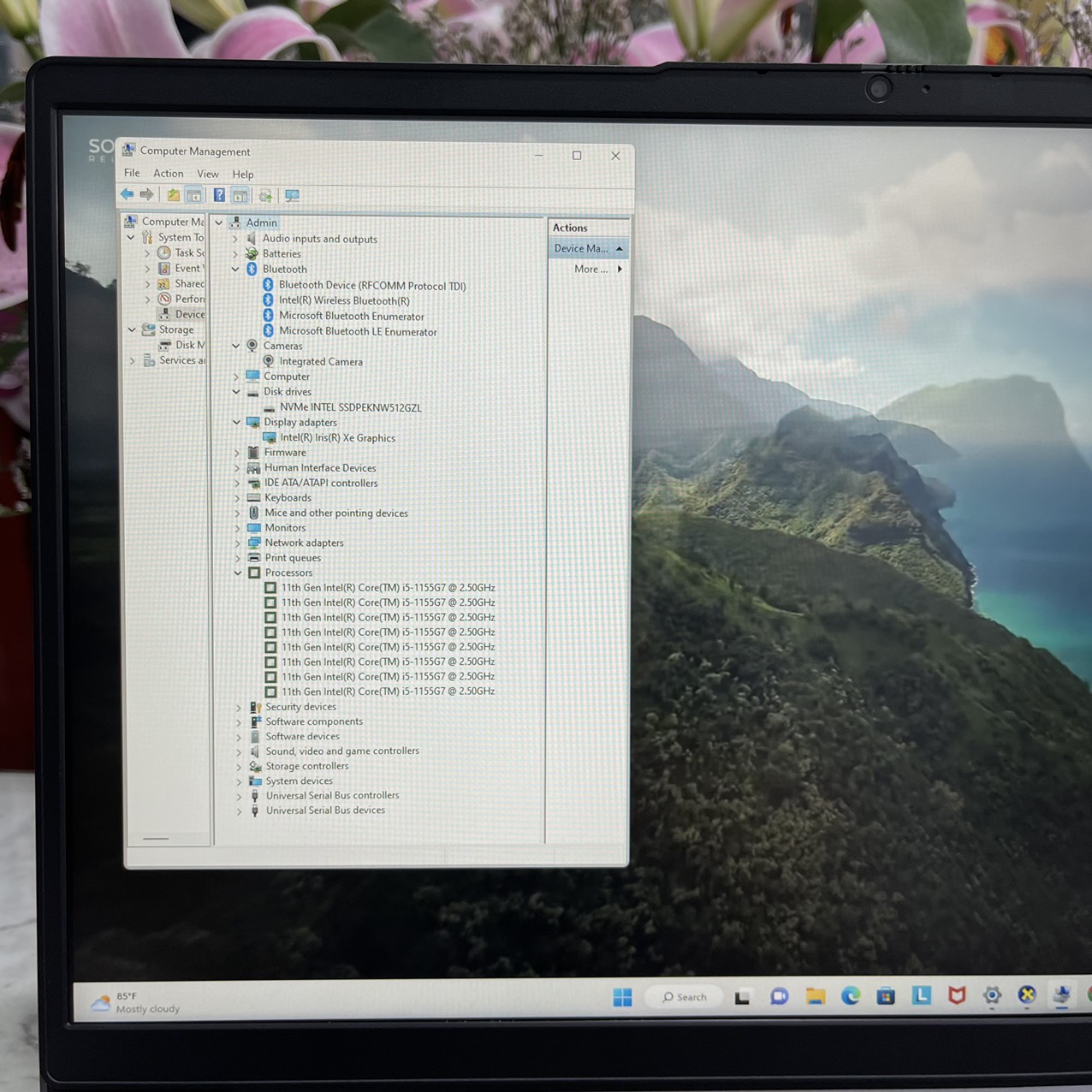Select the Disk Management icon in left tree
This screenshot has height=1092, width=1092.
coord(165,345)
